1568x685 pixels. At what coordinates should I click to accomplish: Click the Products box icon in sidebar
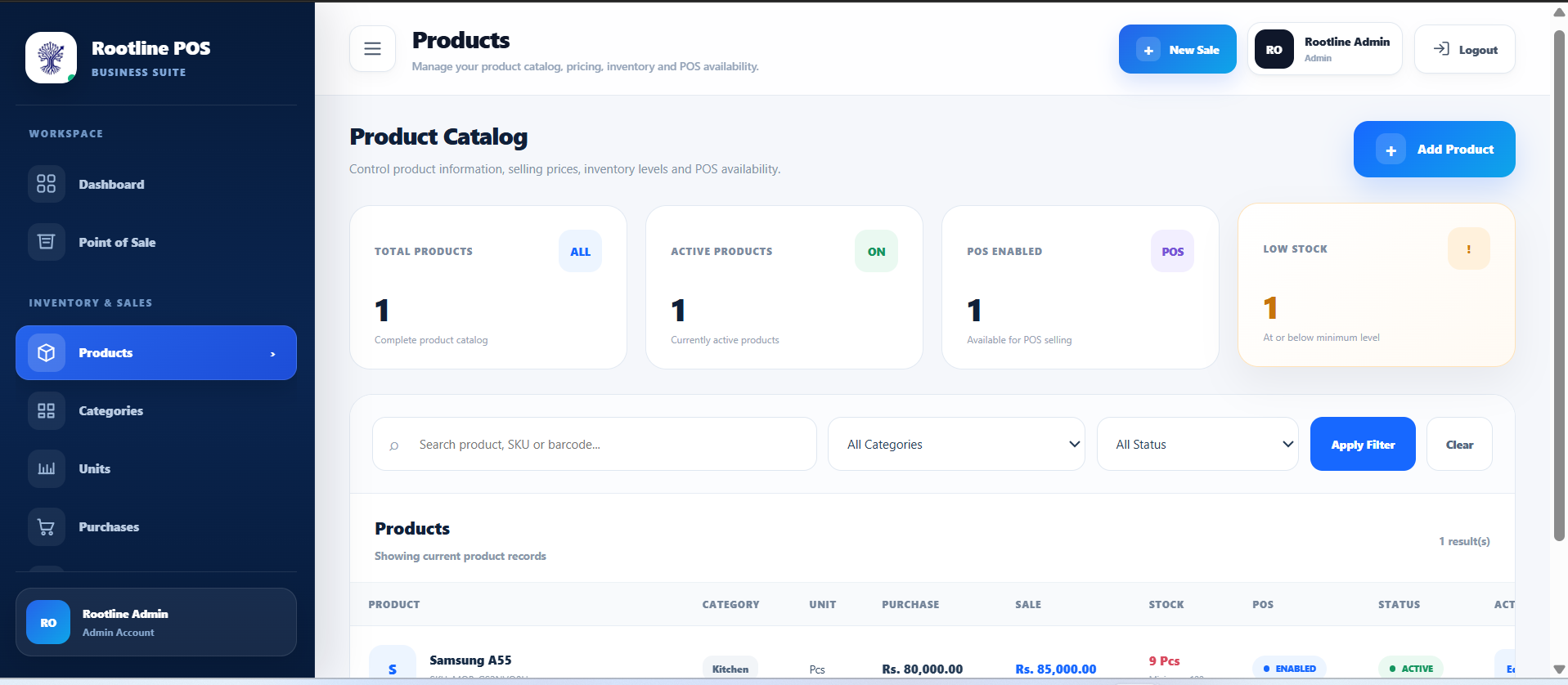(47, 352)
